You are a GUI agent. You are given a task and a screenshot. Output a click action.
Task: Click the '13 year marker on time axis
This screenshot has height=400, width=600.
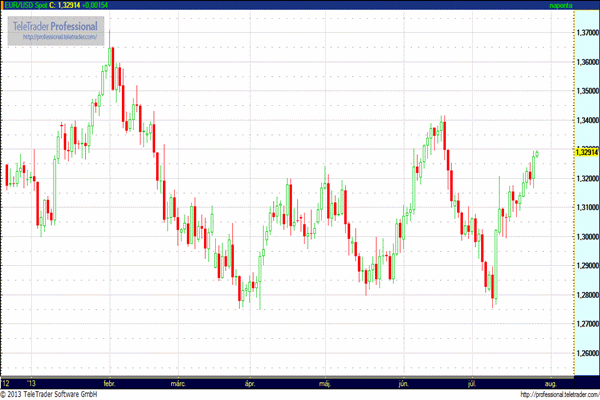pos(33,382)
